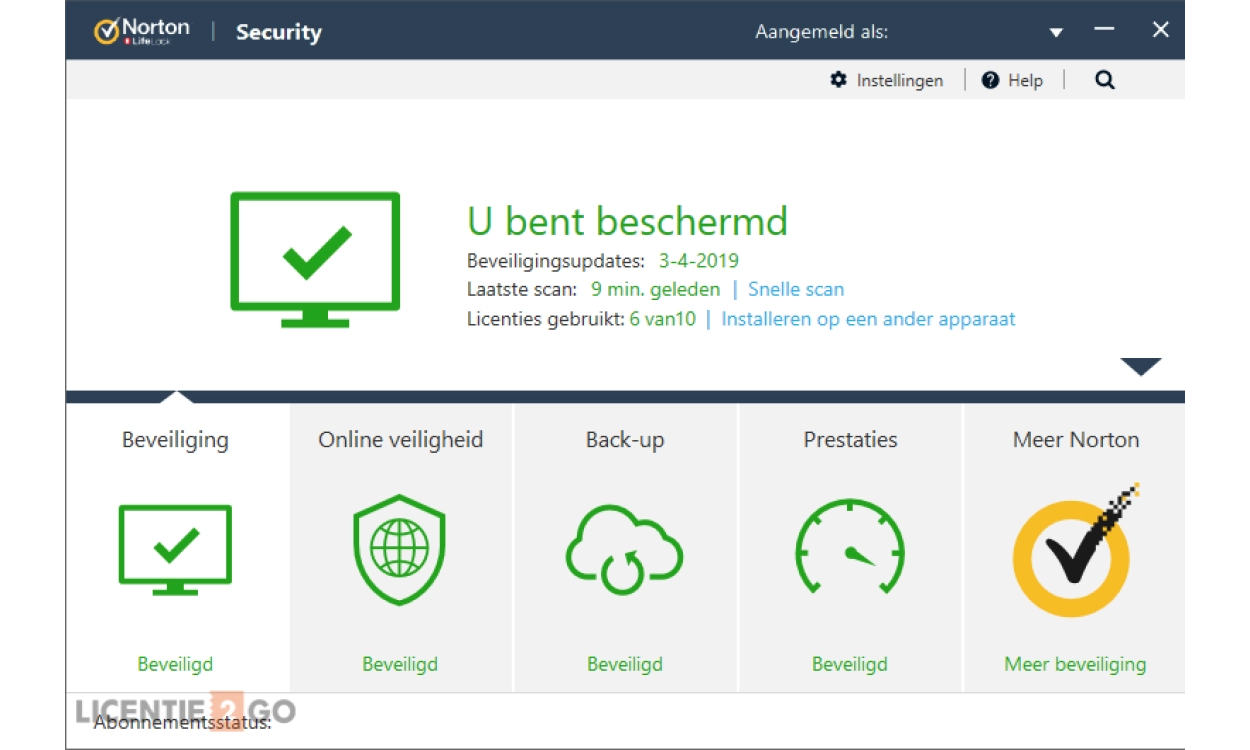Minimize the Norton Security window

pos(1104,30)
